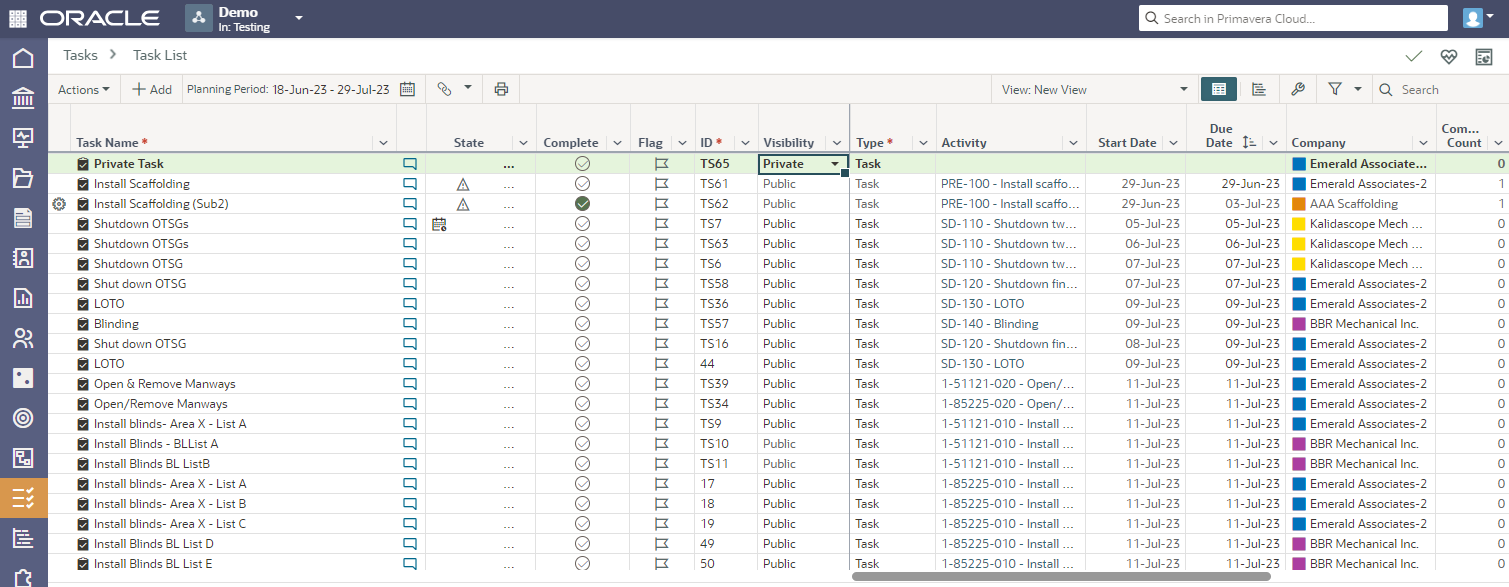Open the health check heart icon

(x=1449, y=56)
